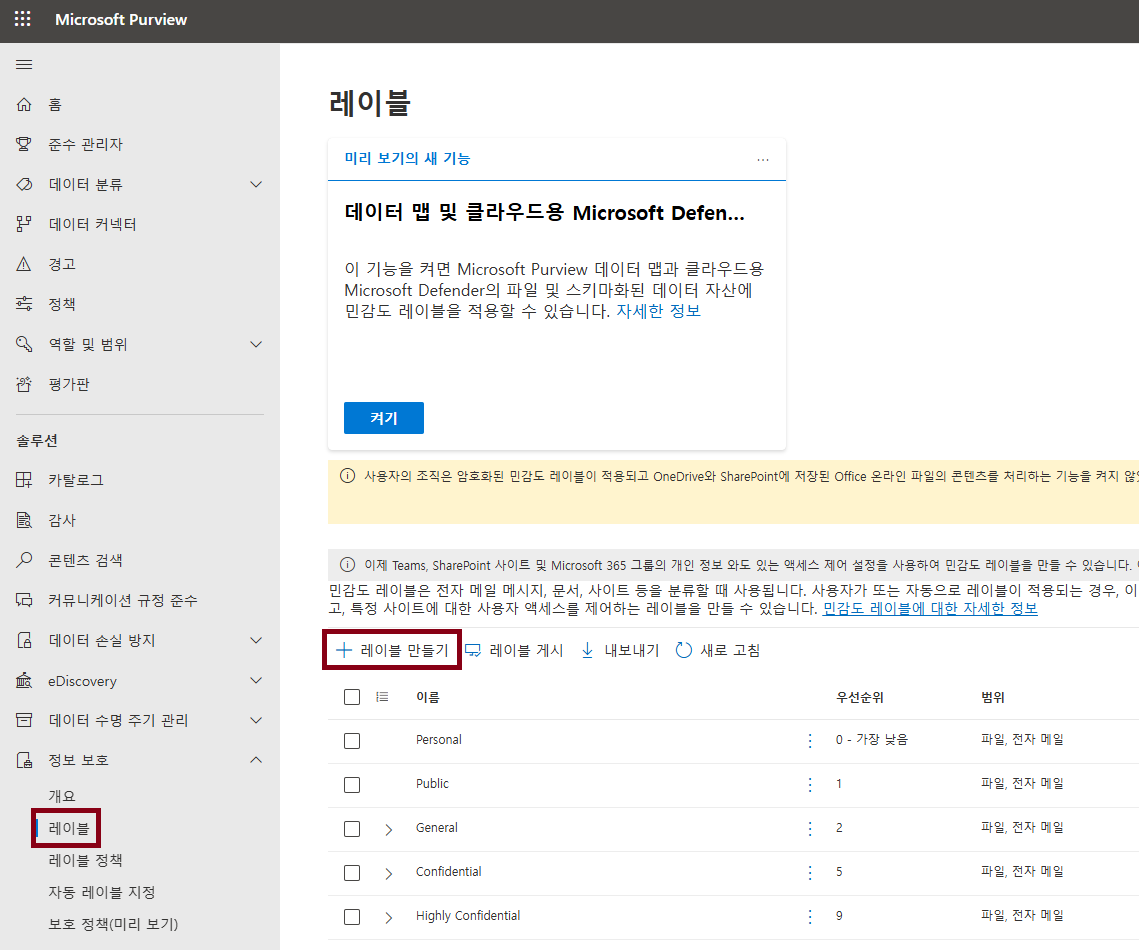Open 보호 정책(미리 보기) page
The height and width of the screenshot is (950, 1139).
click(113, 924)
